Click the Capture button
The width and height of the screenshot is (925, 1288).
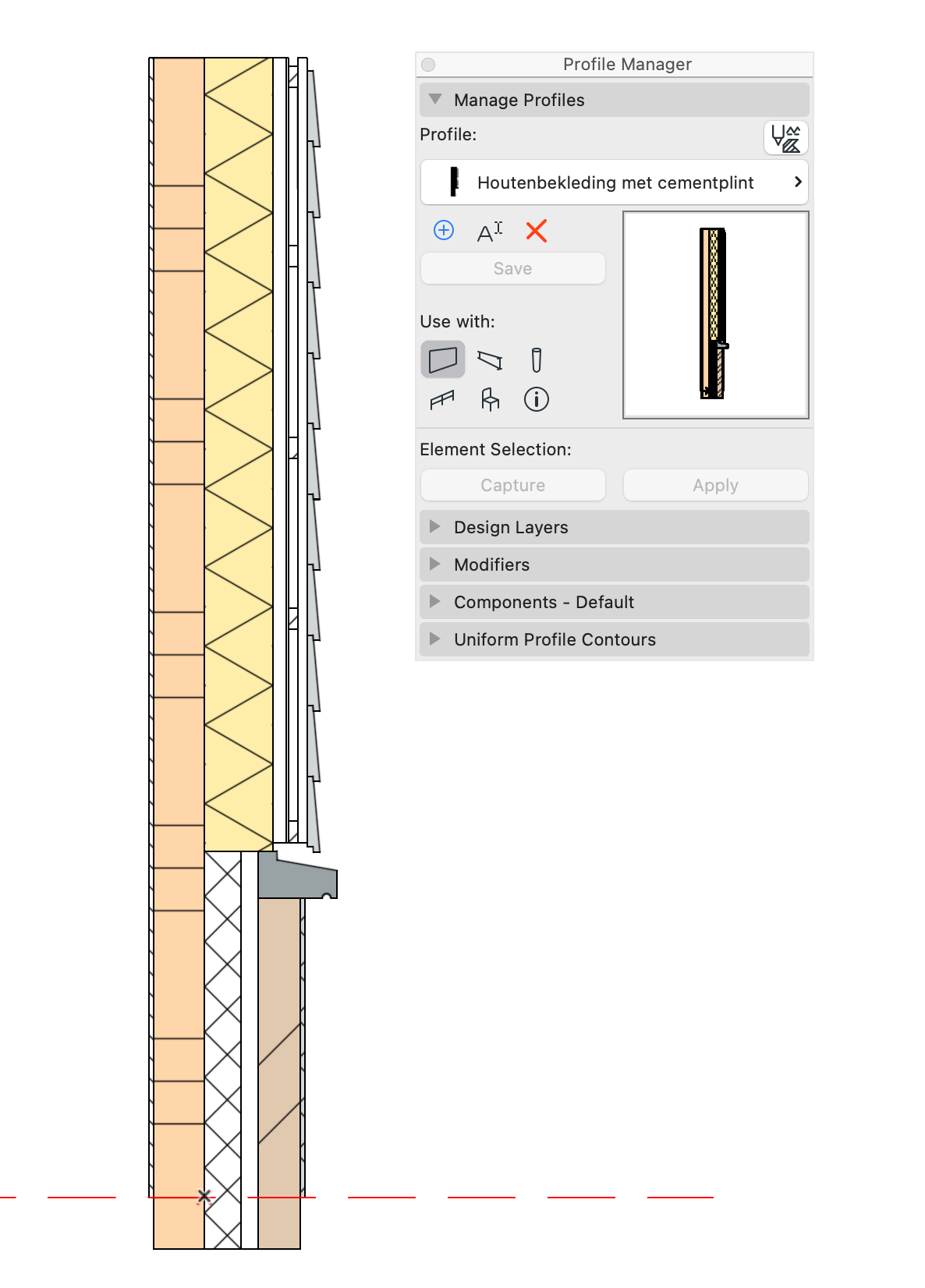click(513, 485)
